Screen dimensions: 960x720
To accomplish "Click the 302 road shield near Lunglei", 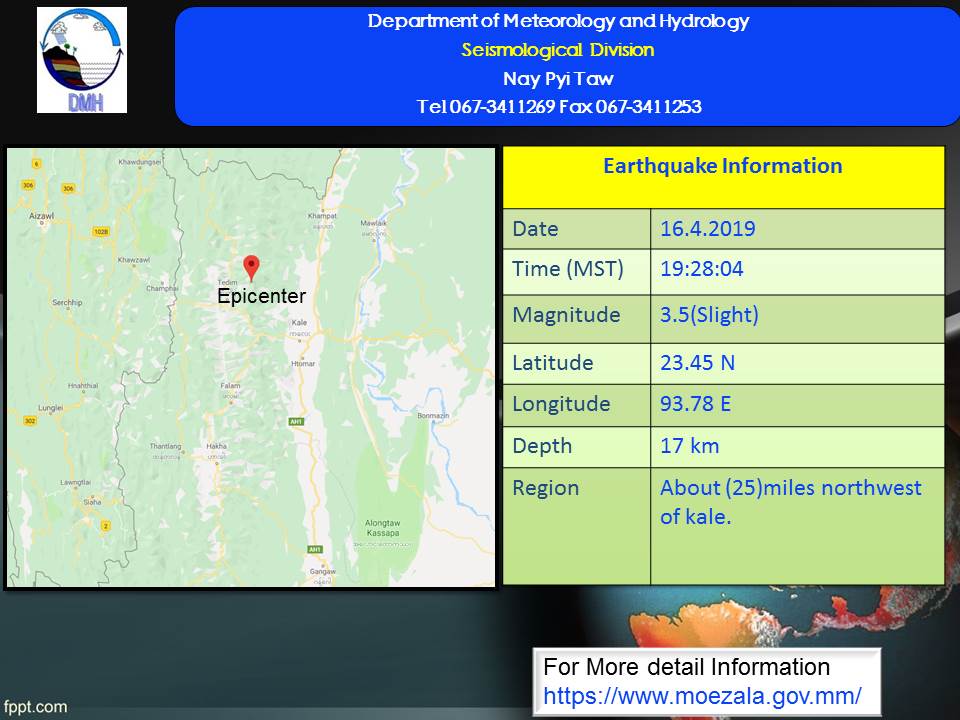I will point(30,421).
